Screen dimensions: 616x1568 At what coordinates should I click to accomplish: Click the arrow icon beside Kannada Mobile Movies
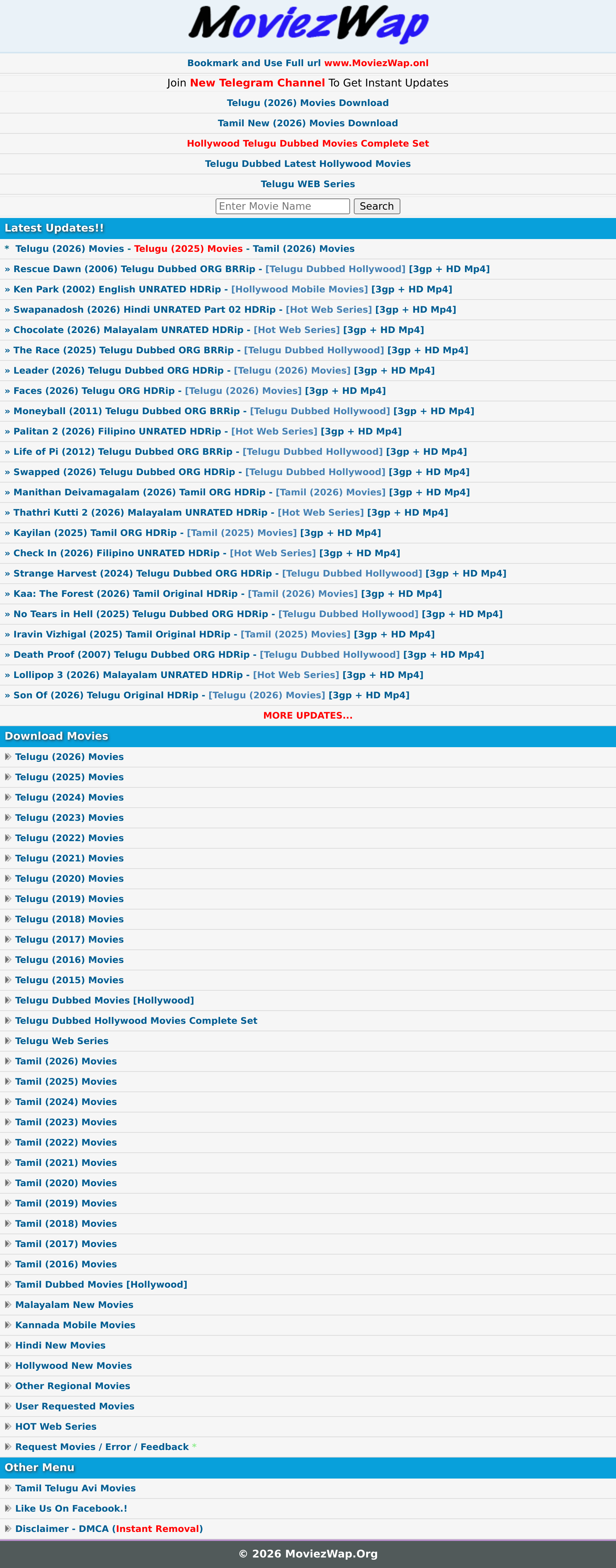[8, 1325]
